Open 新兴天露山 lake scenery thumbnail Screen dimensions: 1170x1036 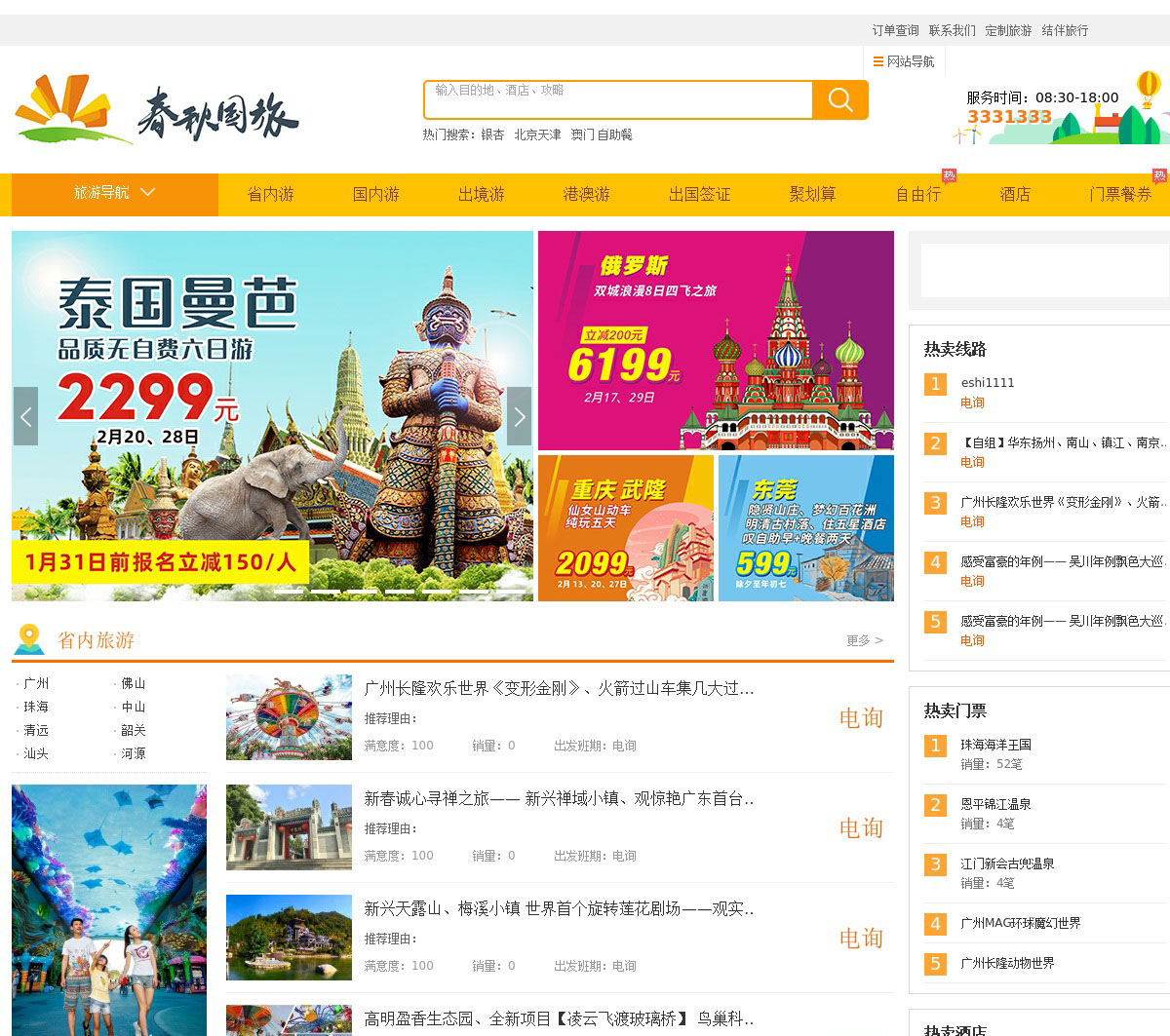pos(289,938)
